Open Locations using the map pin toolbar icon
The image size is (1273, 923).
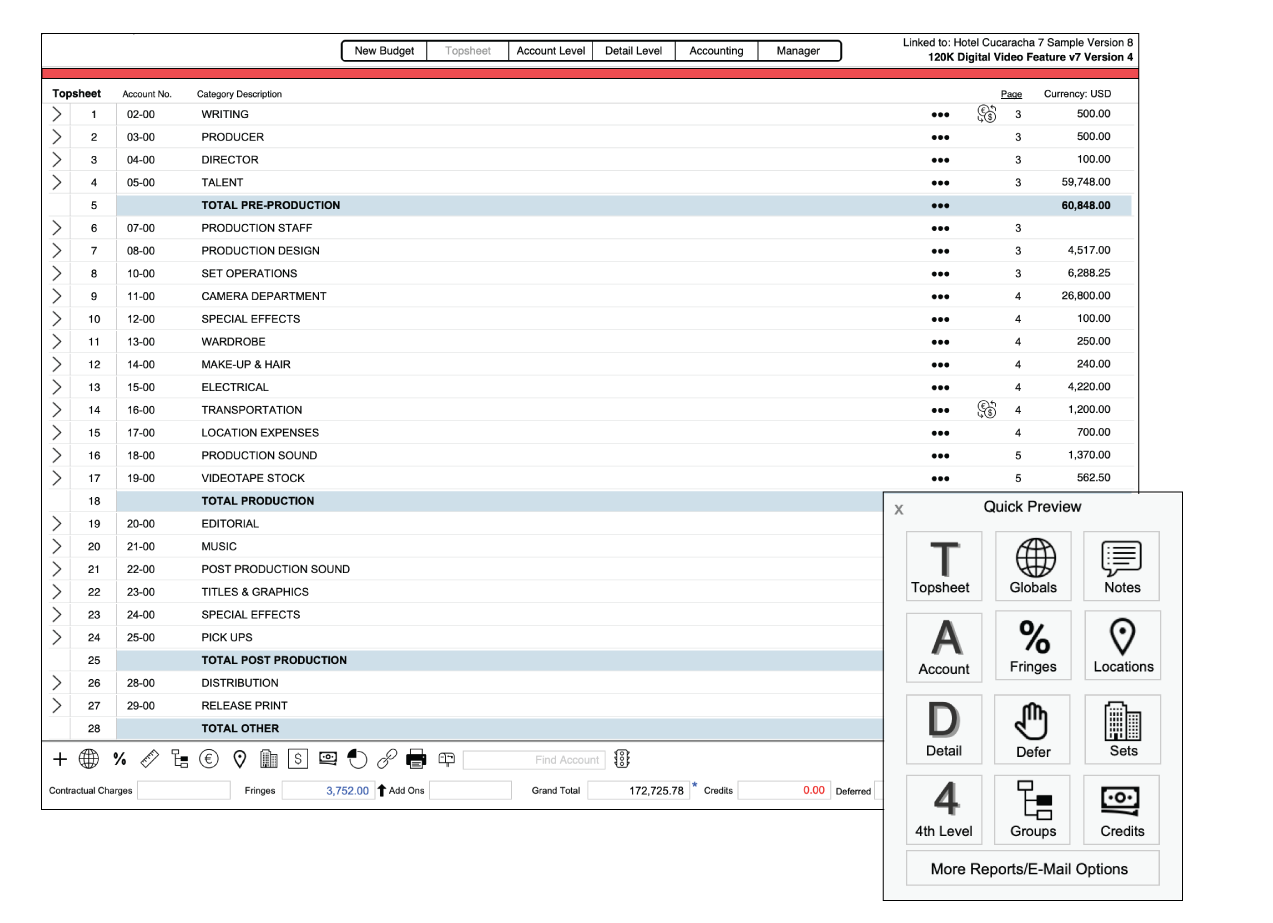(x=240, y=759)
